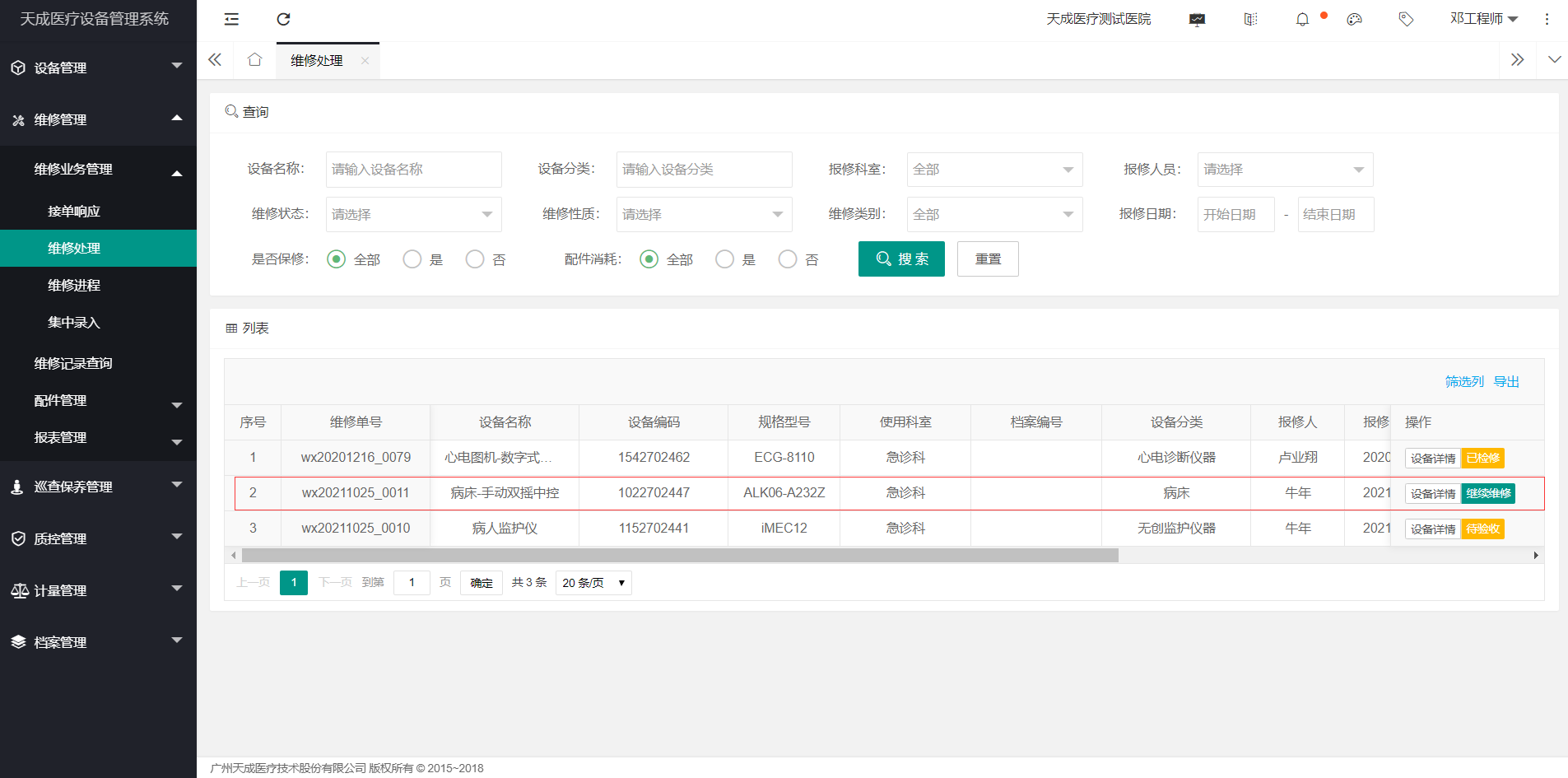Select 配件消耗 是 radio
This screenshot has height=778, width=1568.
724,259
